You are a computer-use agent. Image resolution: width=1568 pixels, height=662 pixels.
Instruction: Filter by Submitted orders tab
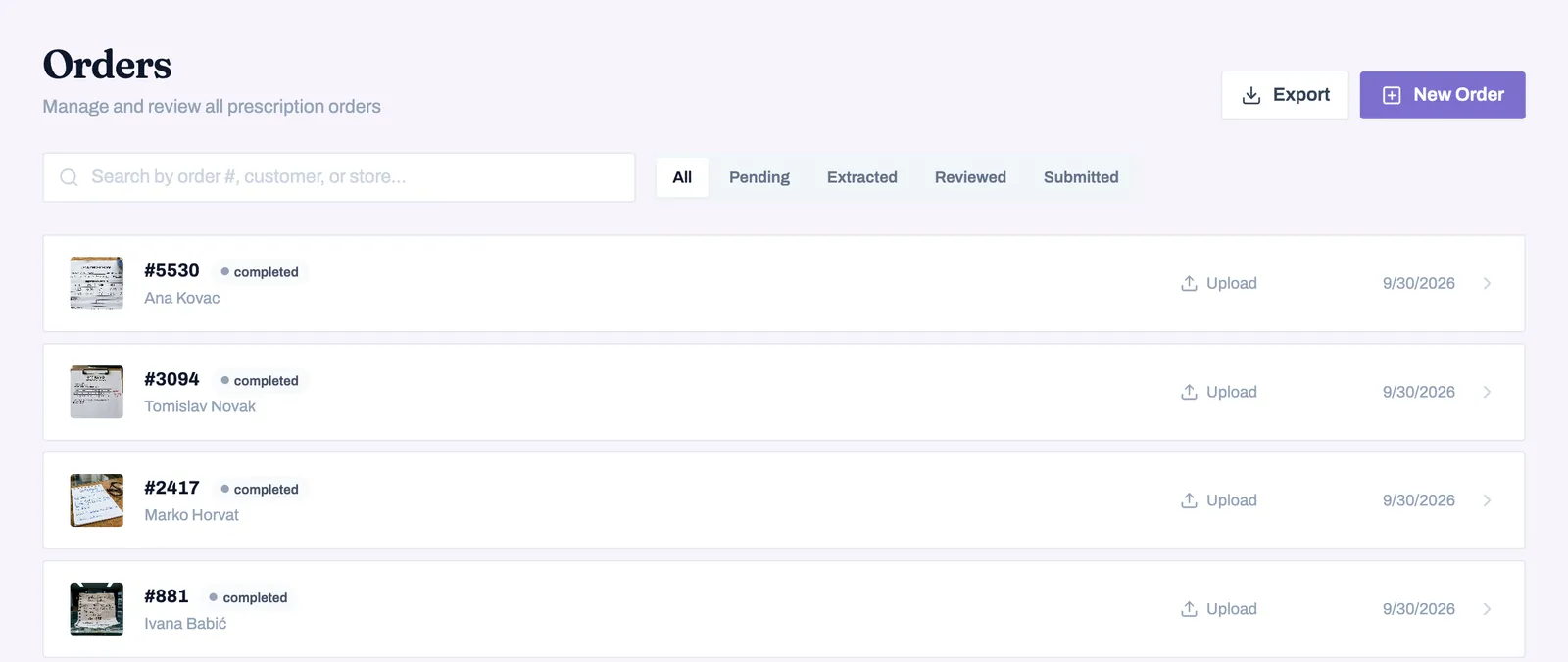tap(1081, 177)
